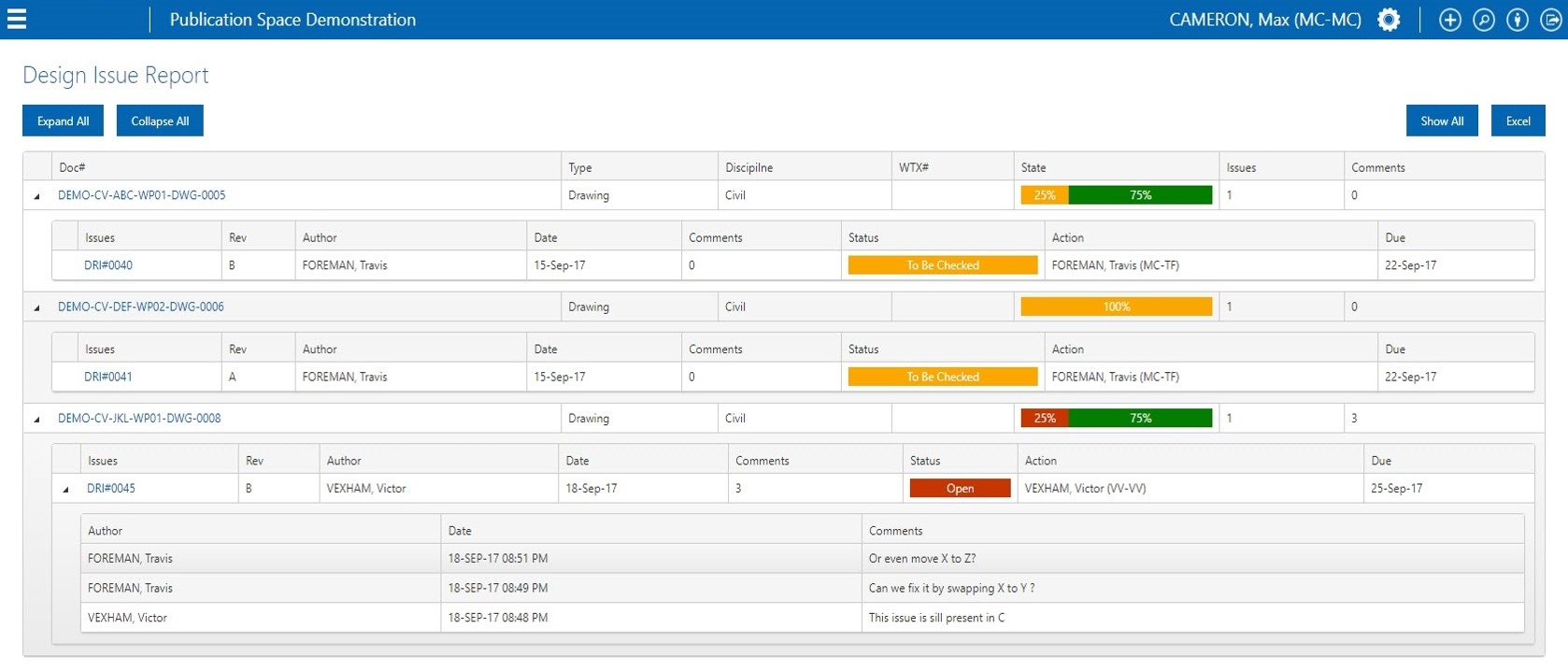Click the To Be Checked status of DRI#0041
The width and height of the screenshot is (1568, 671).
[x=943, y=377]
